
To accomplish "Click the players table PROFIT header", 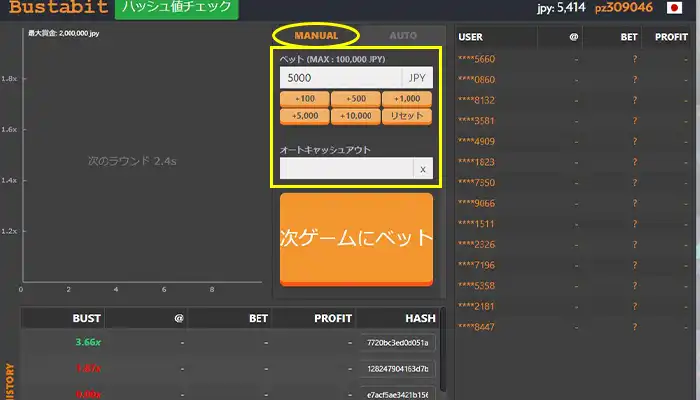I will click(671, 37).
